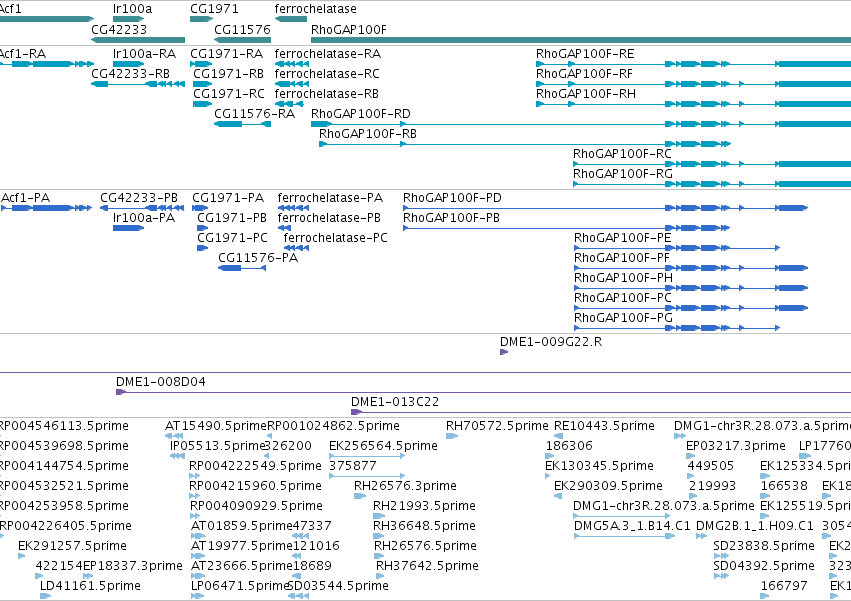Screen dimensions: 851x601
Task: Click the DMG5A.3_1.B14.C1 EST label
Action: (x=632, y=527)
